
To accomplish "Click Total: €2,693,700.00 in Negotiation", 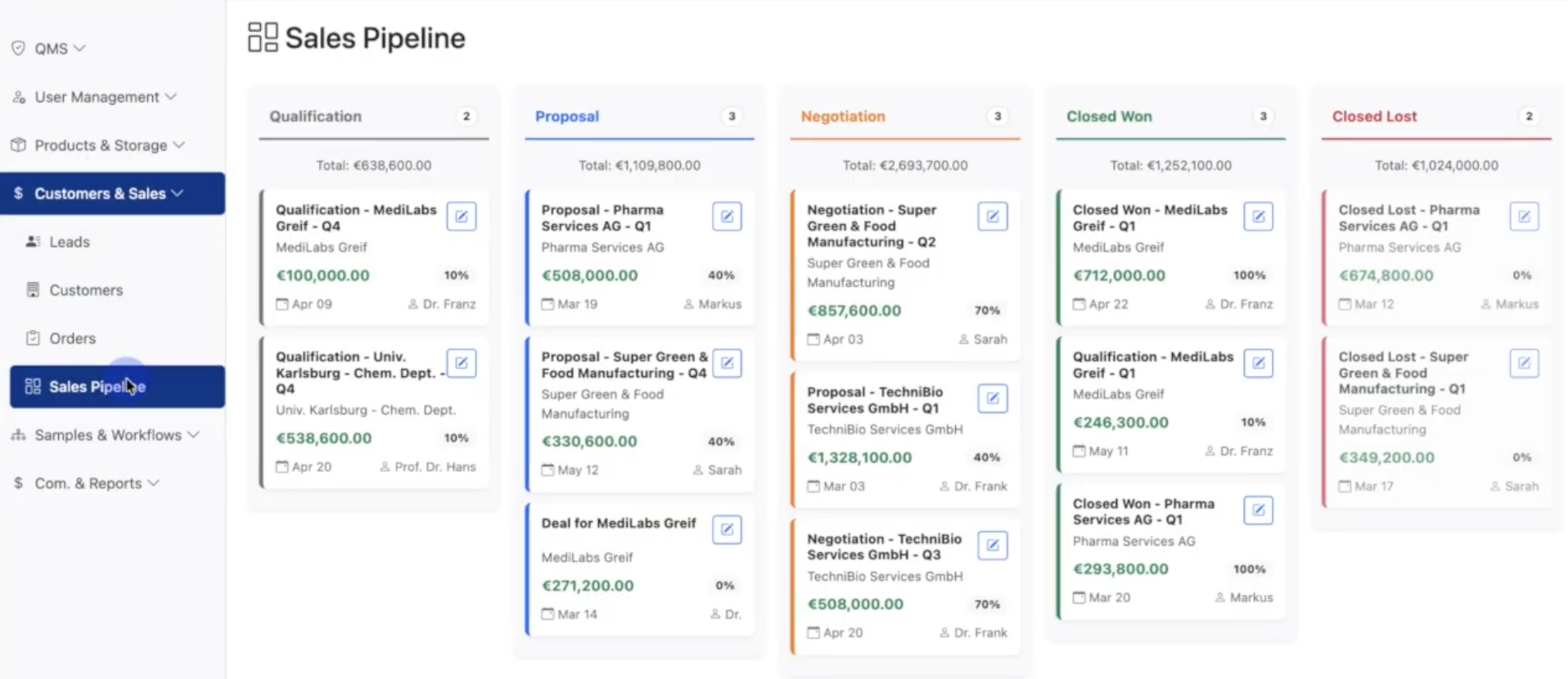I will click(905, 165).
